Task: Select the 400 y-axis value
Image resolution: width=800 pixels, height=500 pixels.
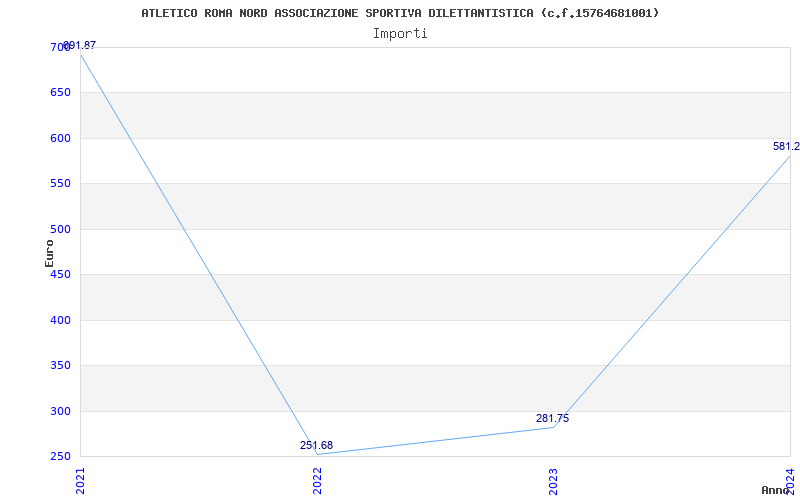Action: [x=60, y=320]
